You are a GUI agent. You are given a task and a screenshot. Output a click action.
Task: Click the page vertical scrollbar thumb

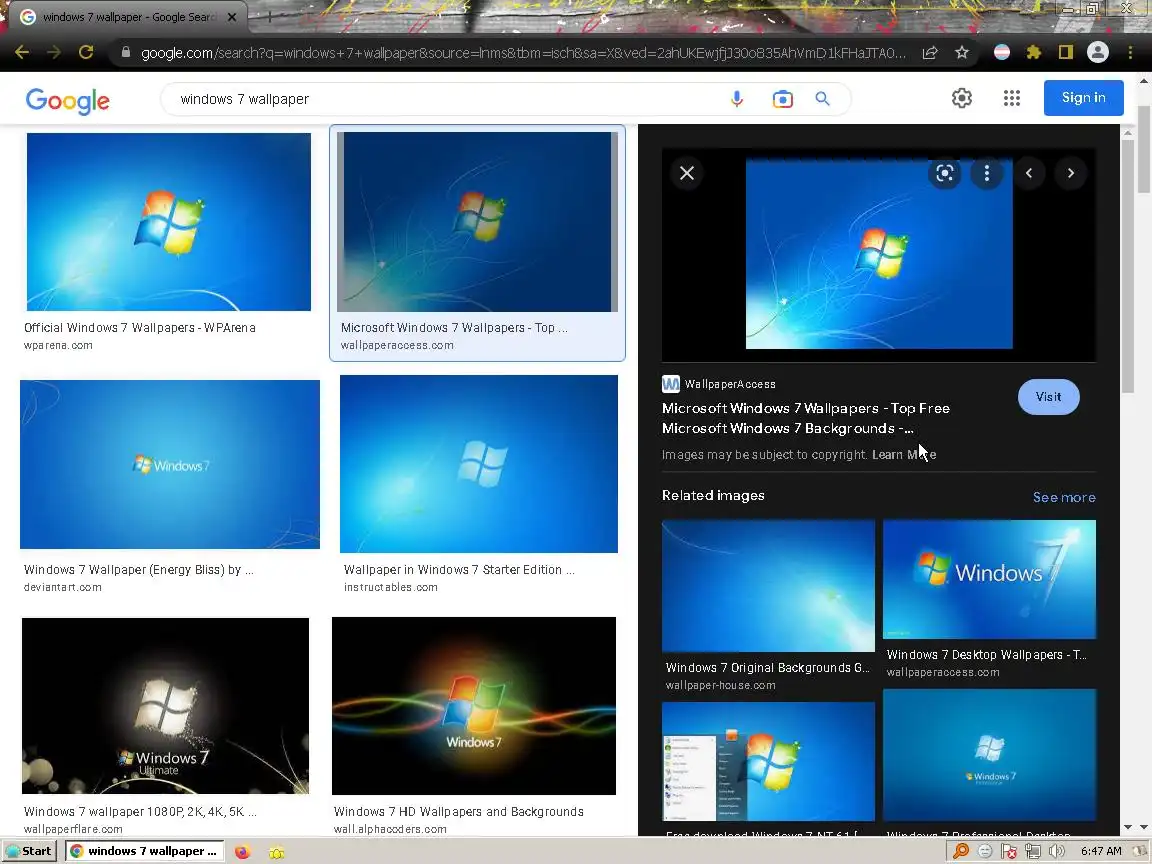click(1144, 149)
